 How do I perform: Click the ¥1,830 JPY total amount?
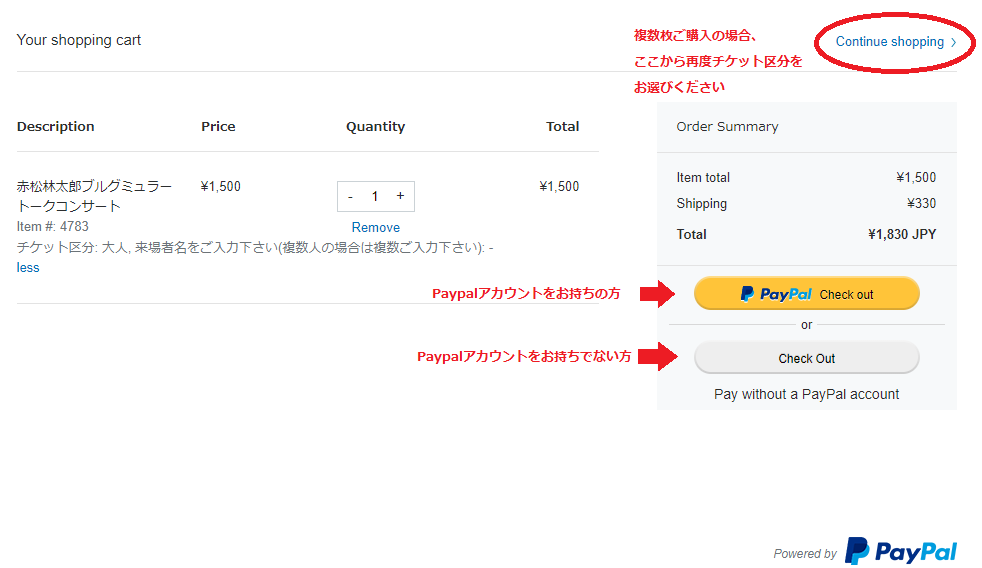click(x=902, y=234)
